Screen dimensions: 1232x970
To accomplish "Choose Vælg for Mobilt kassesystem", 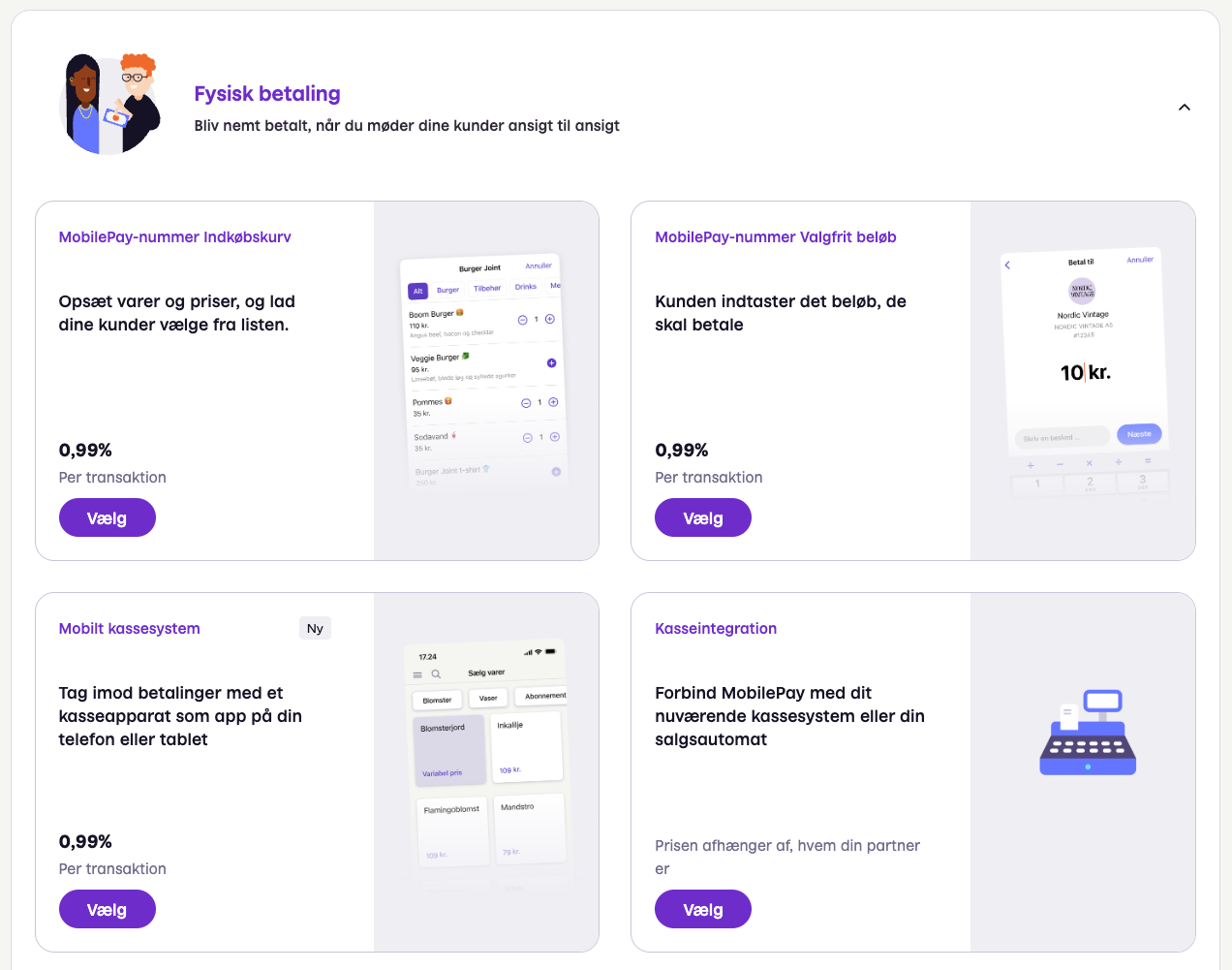I will click(108, 909).
